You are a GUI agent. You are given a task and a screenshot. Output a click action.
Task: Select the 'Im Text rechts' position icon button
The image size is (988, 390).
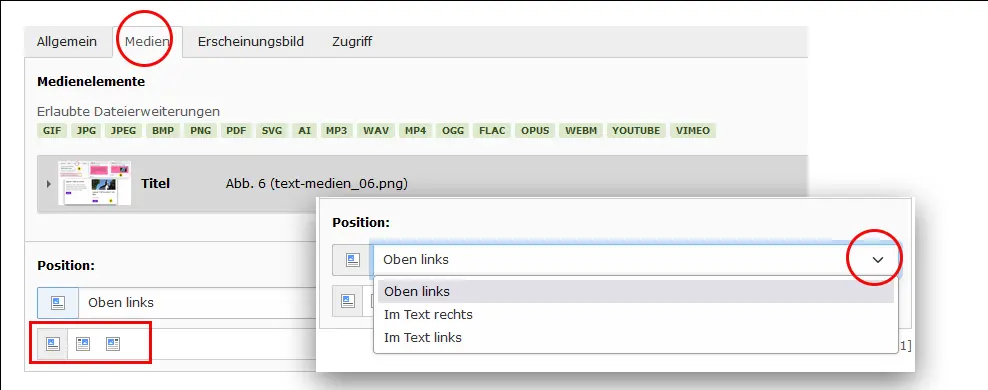tap(83, 344)
